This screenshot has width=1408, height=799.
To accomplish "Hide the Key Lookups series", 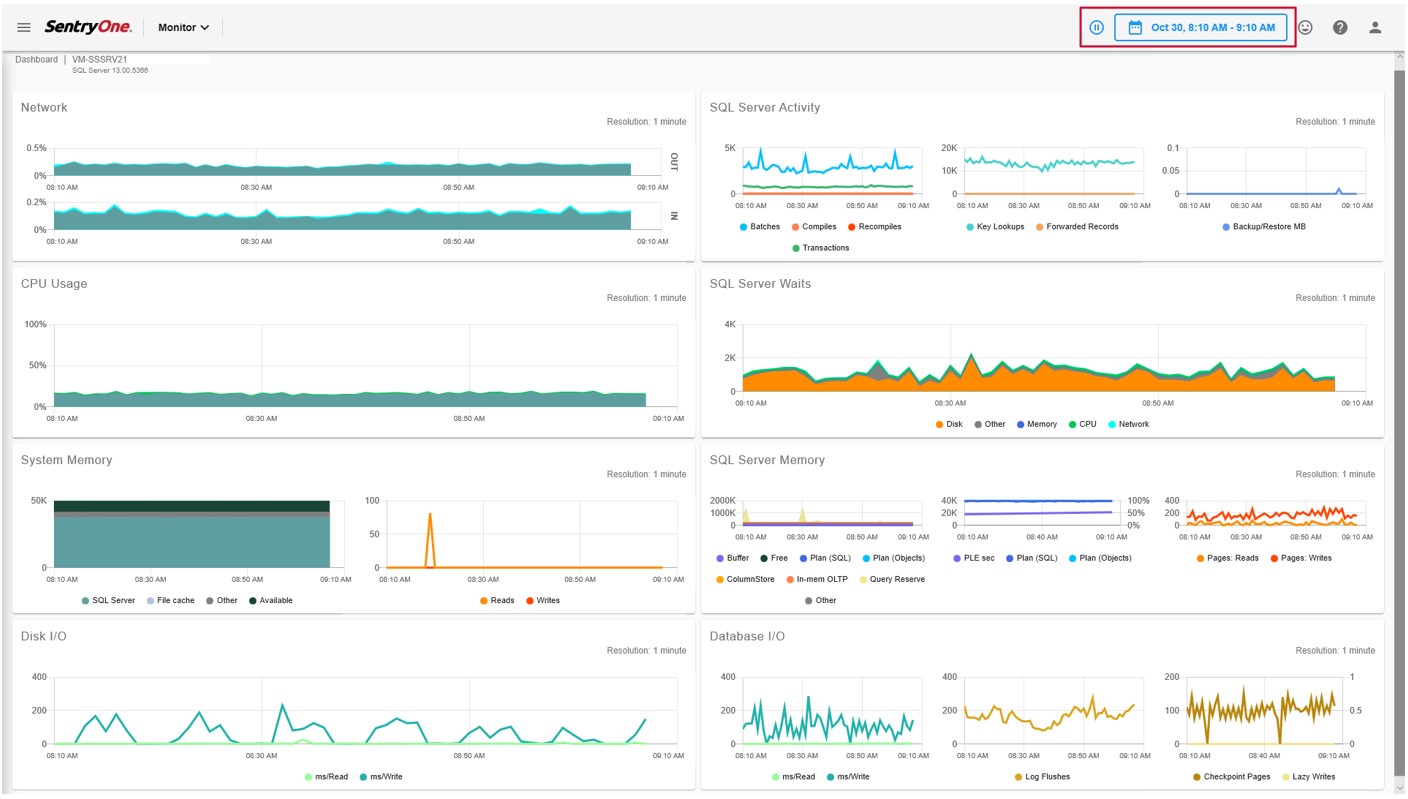I will (x=995, y=227).
